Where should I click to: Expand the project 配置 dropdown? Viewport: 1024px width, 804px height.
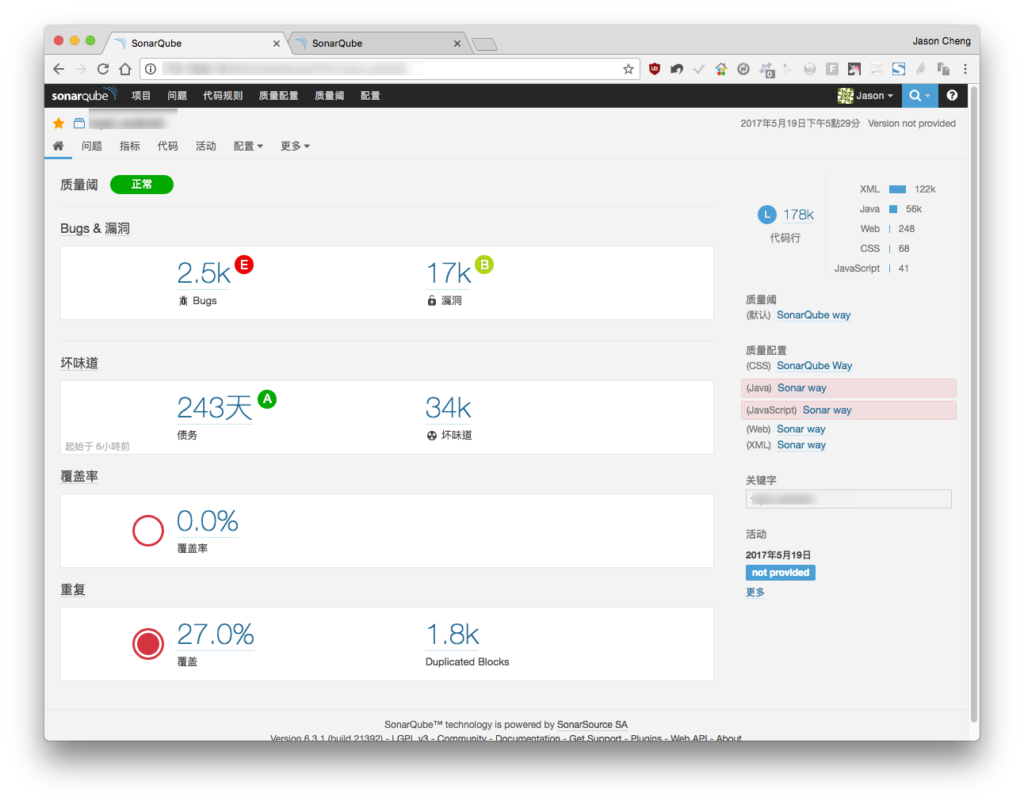pos(248,146)
